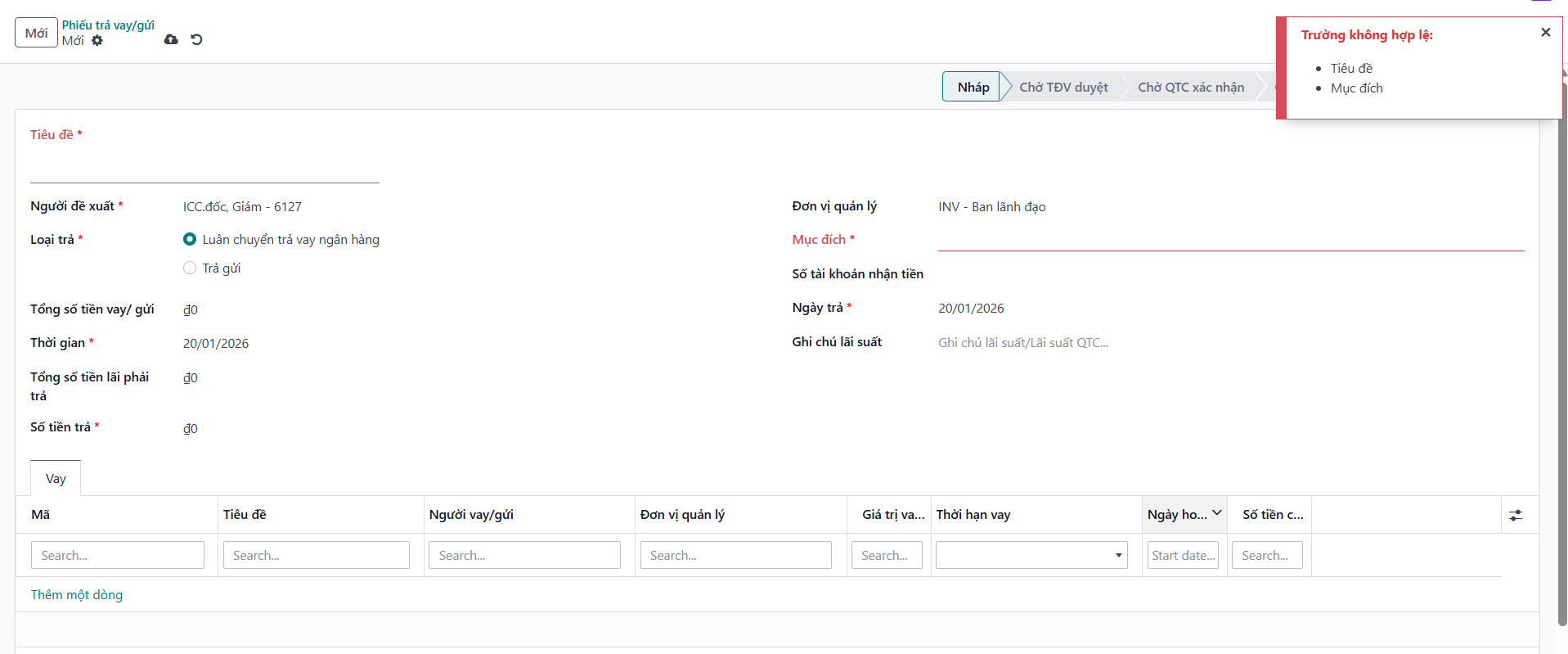Close the invalid field notification
Image resolution: width=1568 pixels, height=654 pixels.
pyautogui.click(x=1545, y=33)
